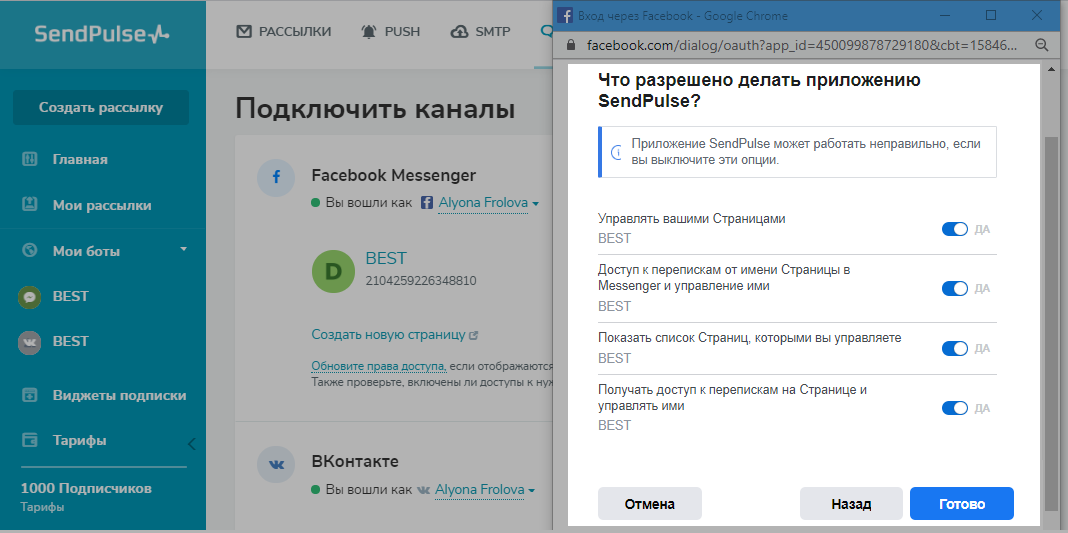
Task: Click the Подключить каналы heading
Action: (375, 110)
